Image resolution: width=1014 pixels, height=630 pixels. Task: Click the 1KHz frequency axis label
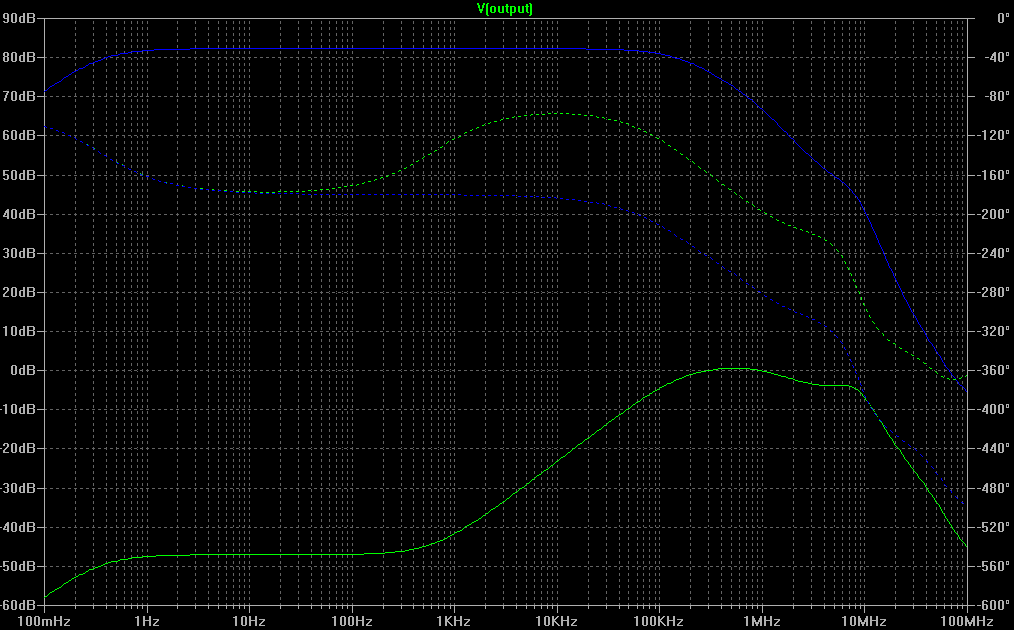pos(453,621)
